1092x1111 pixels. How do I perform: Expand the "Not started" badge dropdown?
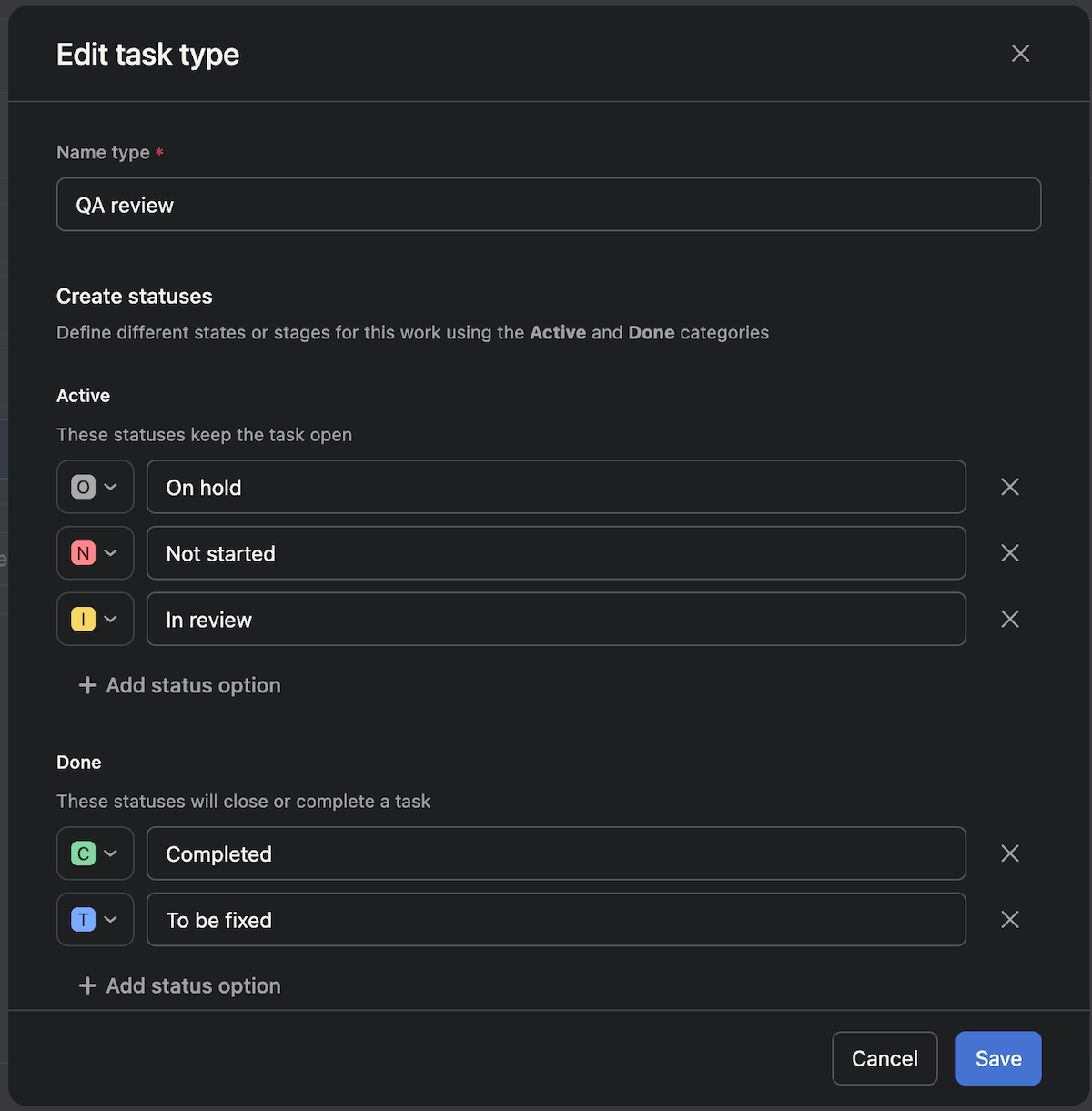(95, 553)
